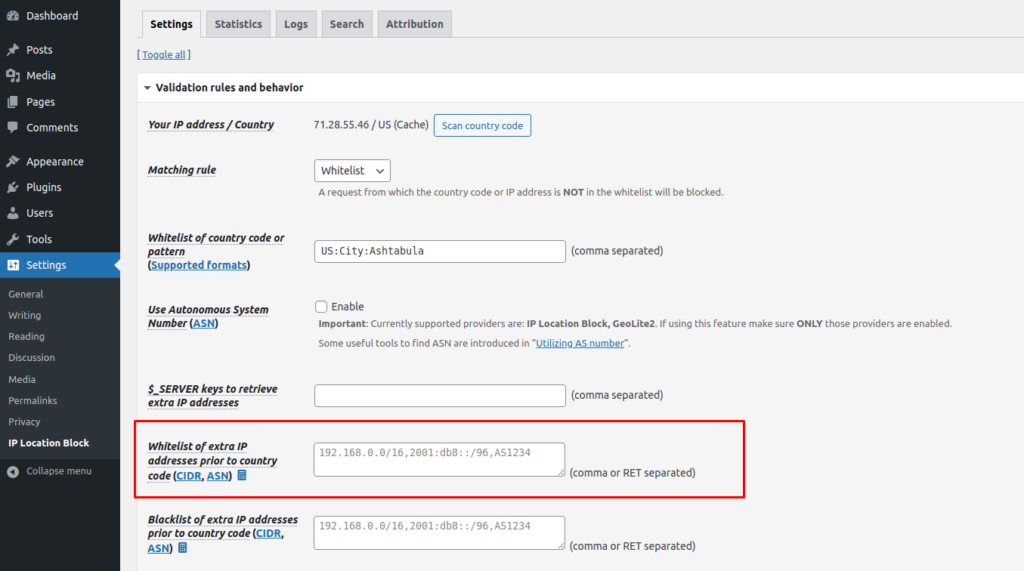
Task: Open the Media settings submenu item
Action: [x=22, y=379]
